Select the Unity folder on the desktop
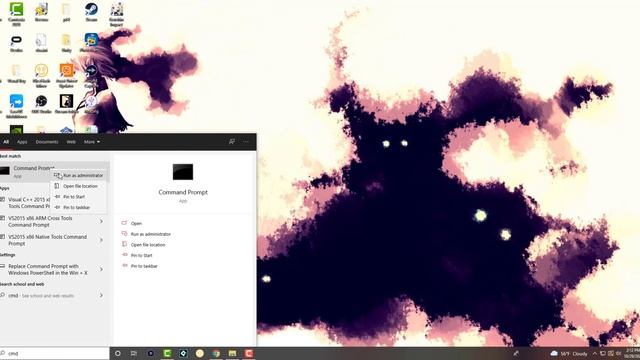The image size is (640, 360). point(66,43)
